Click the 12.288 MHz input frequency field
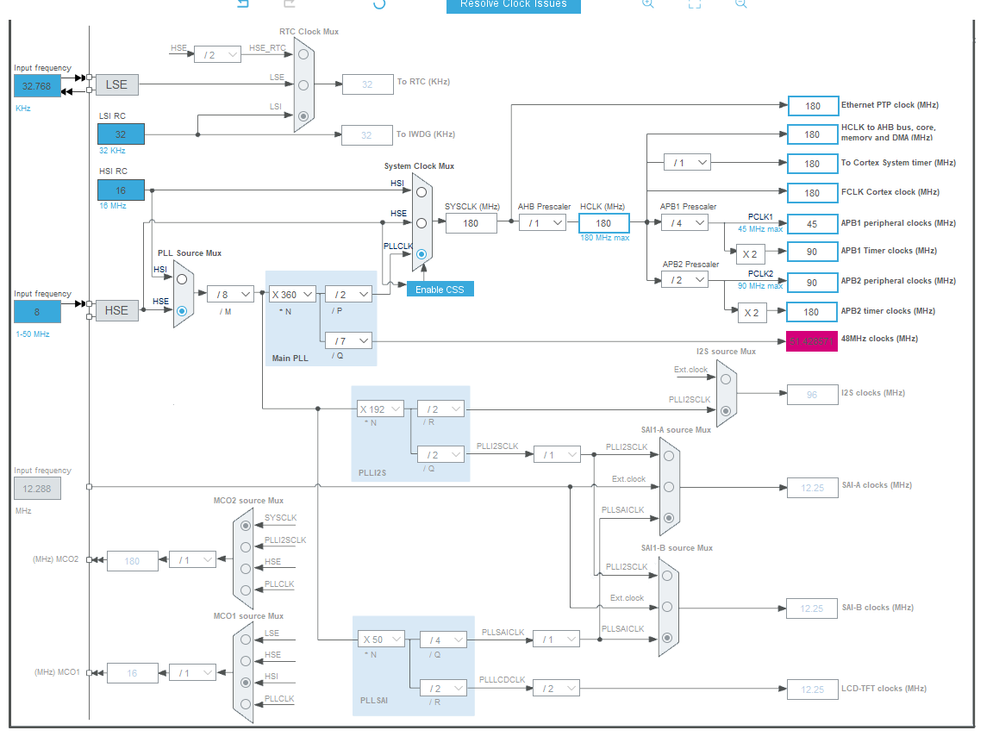This screenshot has width=999, height=736. click(37, 489)
